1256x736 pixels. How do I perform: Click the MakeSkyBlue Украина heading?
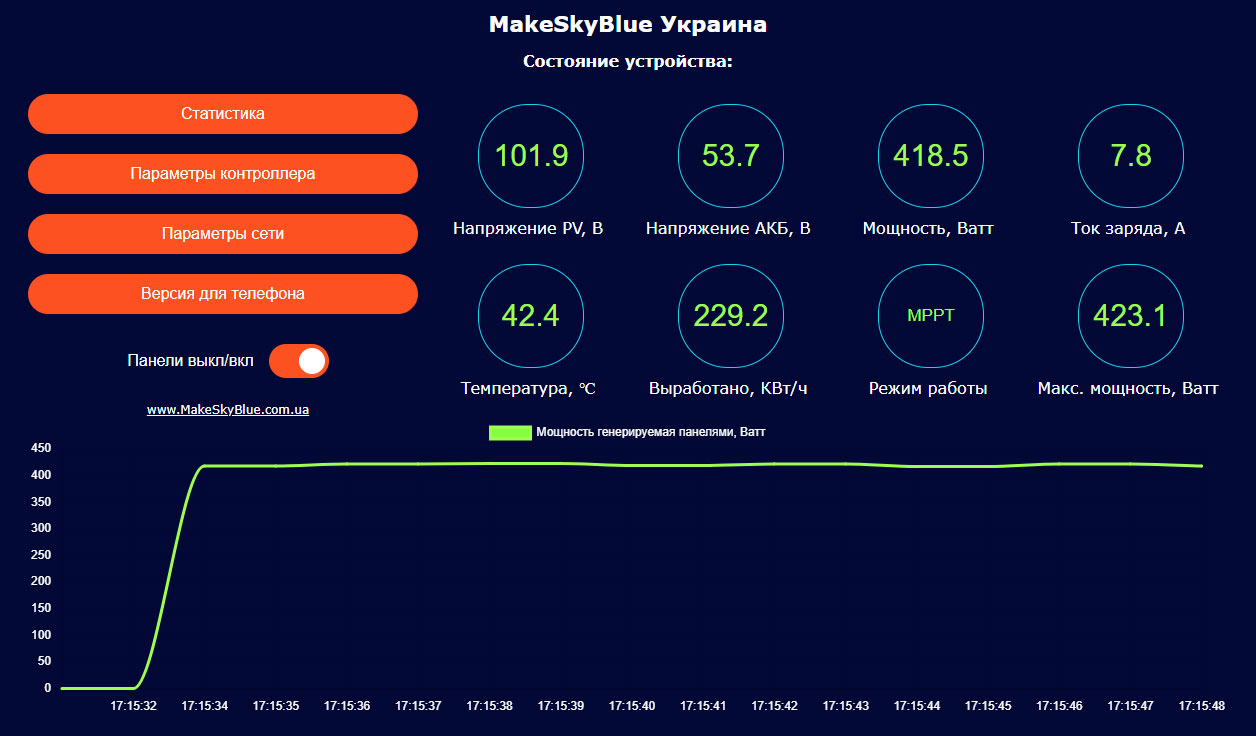pyautogui.click(x=628, y=25)
